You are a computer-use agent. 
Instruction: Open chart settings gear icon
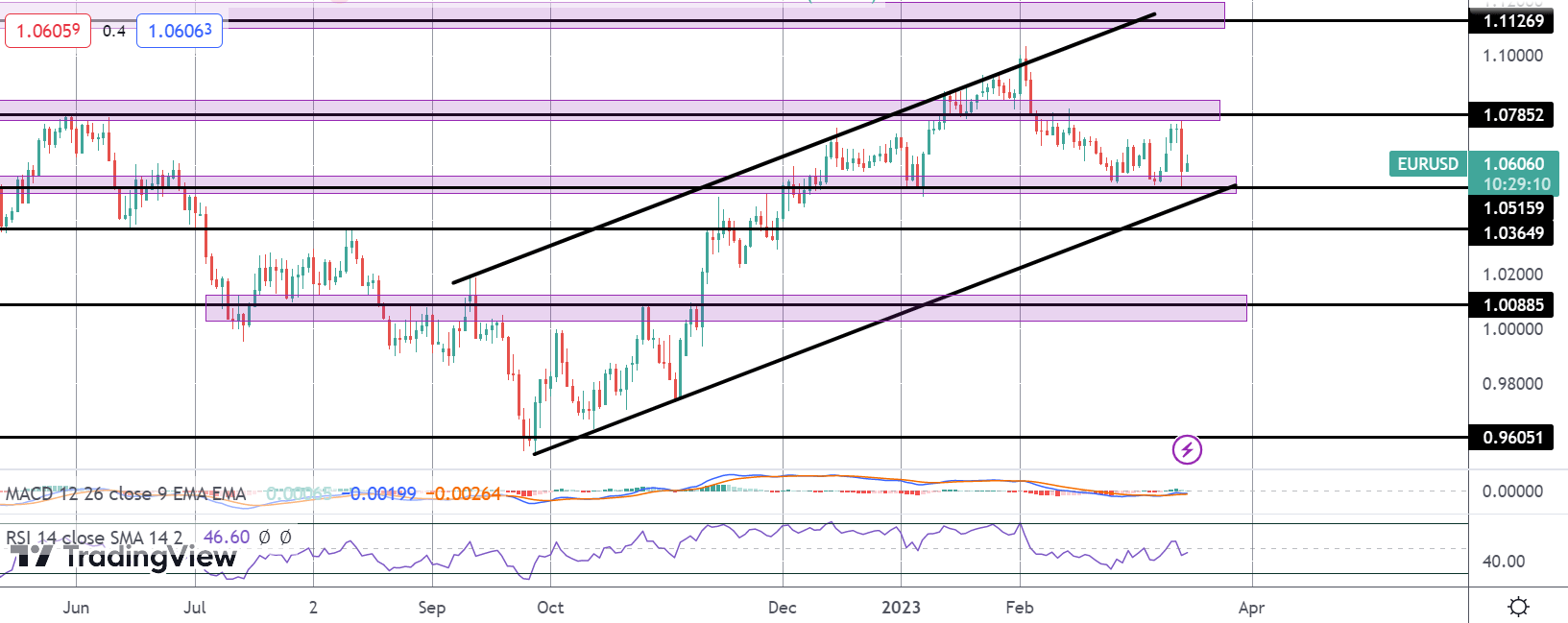point(1518,607)
